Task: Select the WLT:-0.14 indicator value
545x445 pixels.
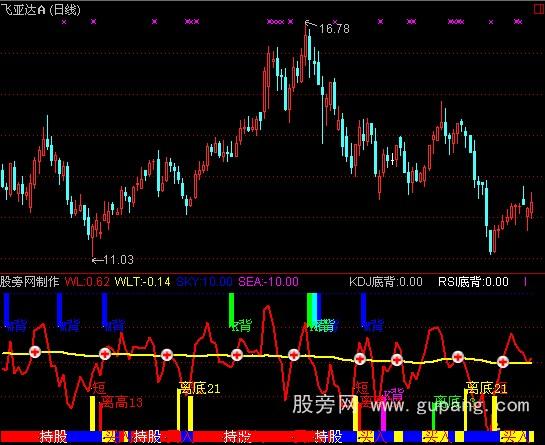Action: (143, 282)
